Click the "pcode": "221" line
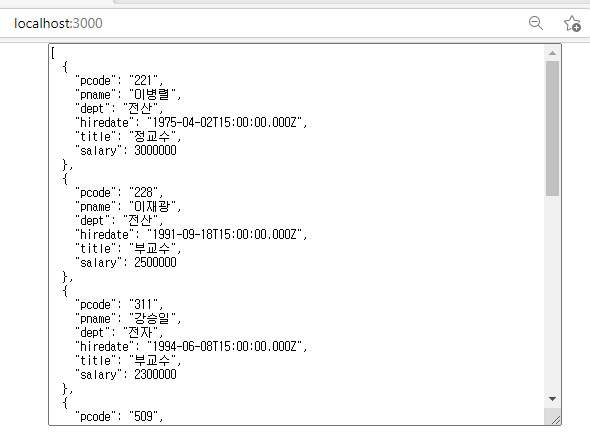Image resolution: width=590 pixels, height=447 pixels. (x=119, y=81)
